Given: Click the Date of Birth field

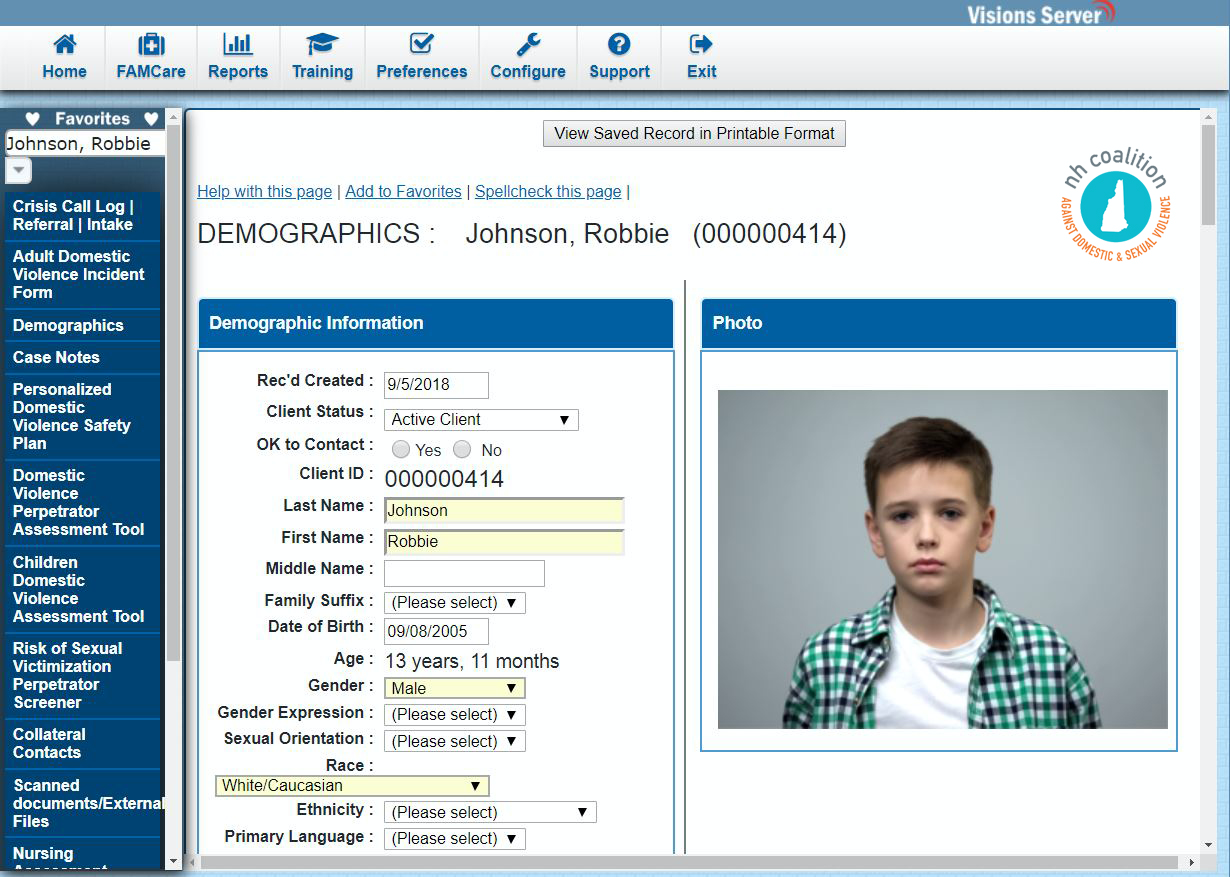Looking at the screenshot, I should click(436, 631).
